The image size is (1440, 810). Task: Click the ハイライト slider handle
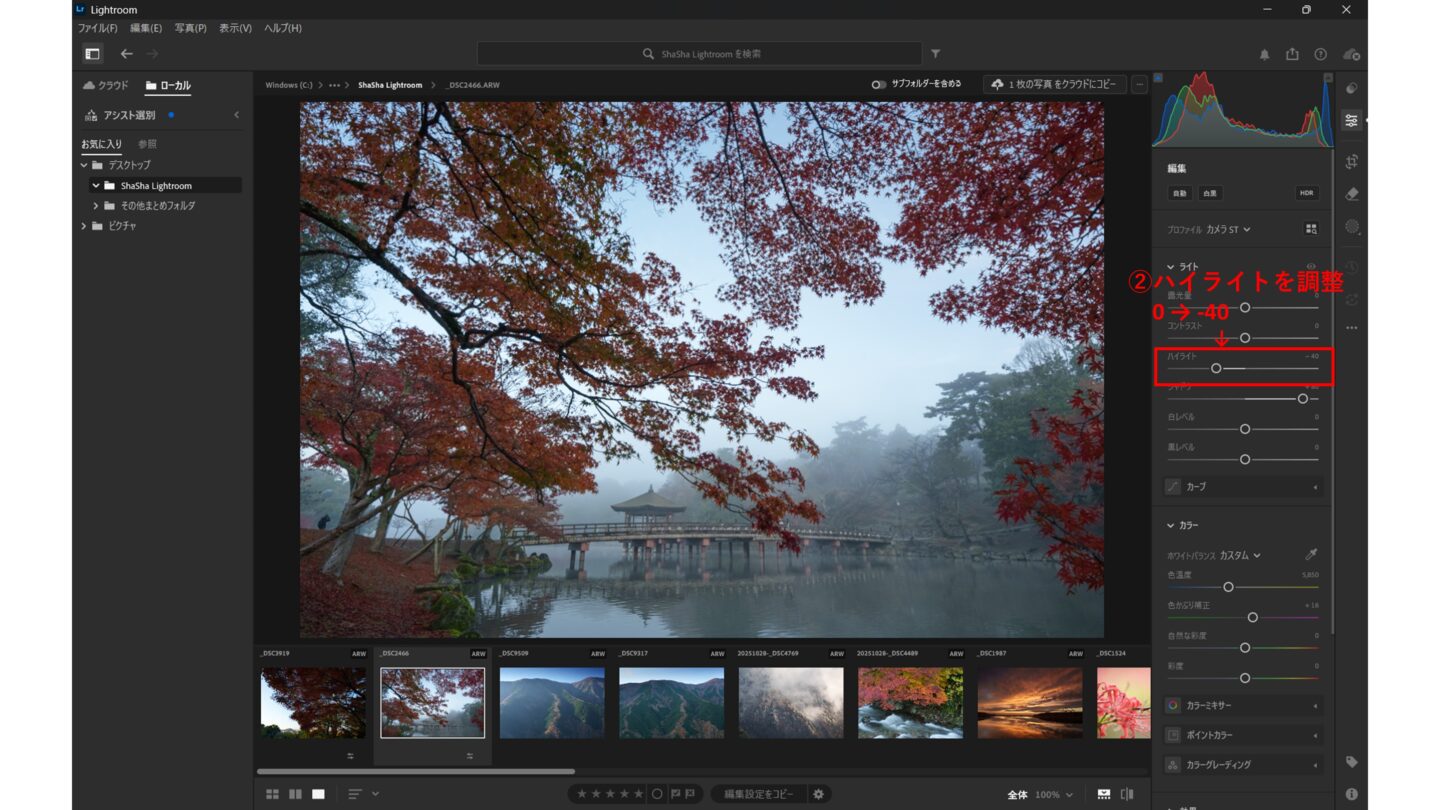[1216, 368]
